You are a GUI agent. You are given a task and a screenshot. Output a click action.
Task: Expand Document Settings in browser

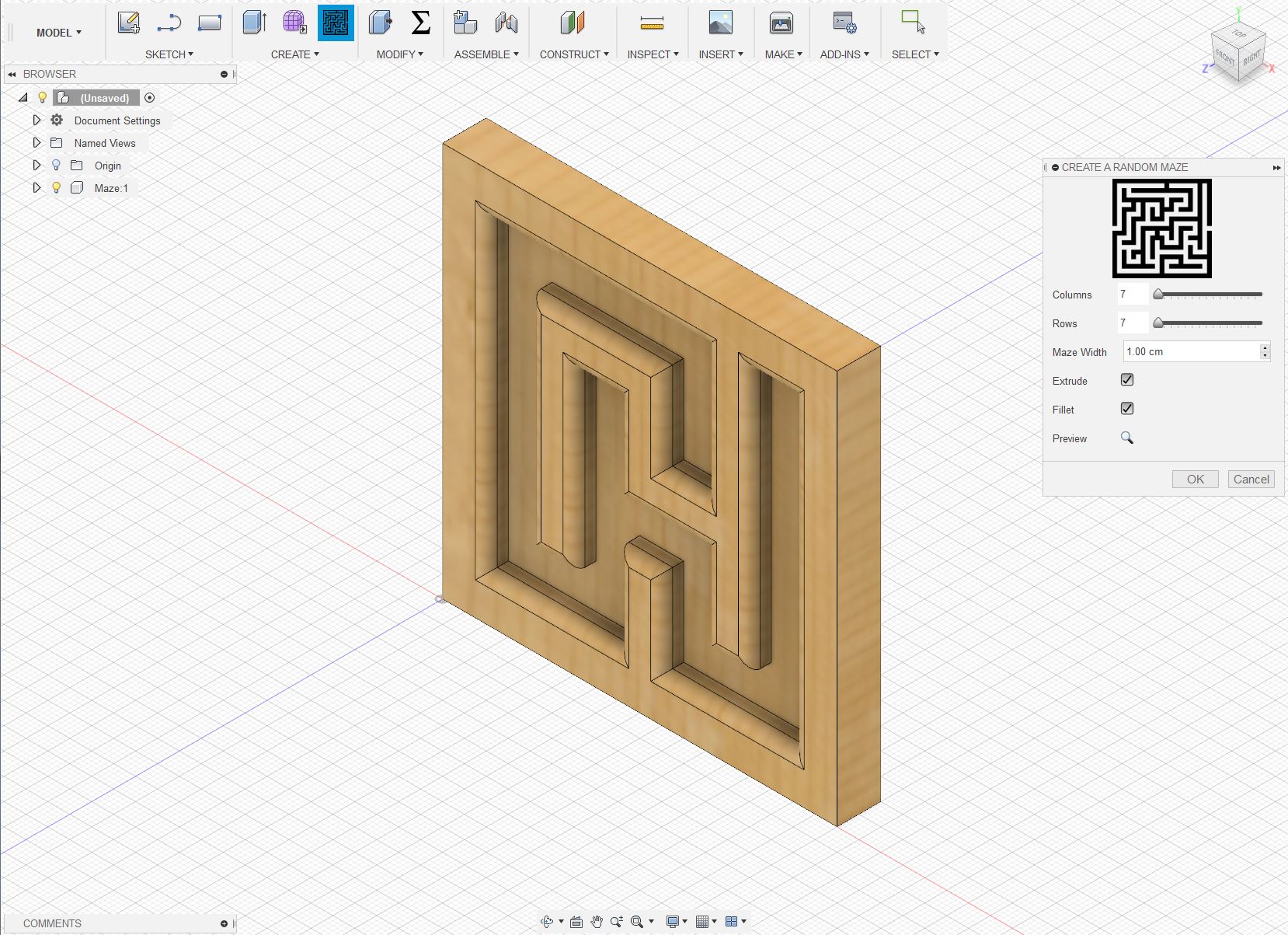(x=37, y=120)
